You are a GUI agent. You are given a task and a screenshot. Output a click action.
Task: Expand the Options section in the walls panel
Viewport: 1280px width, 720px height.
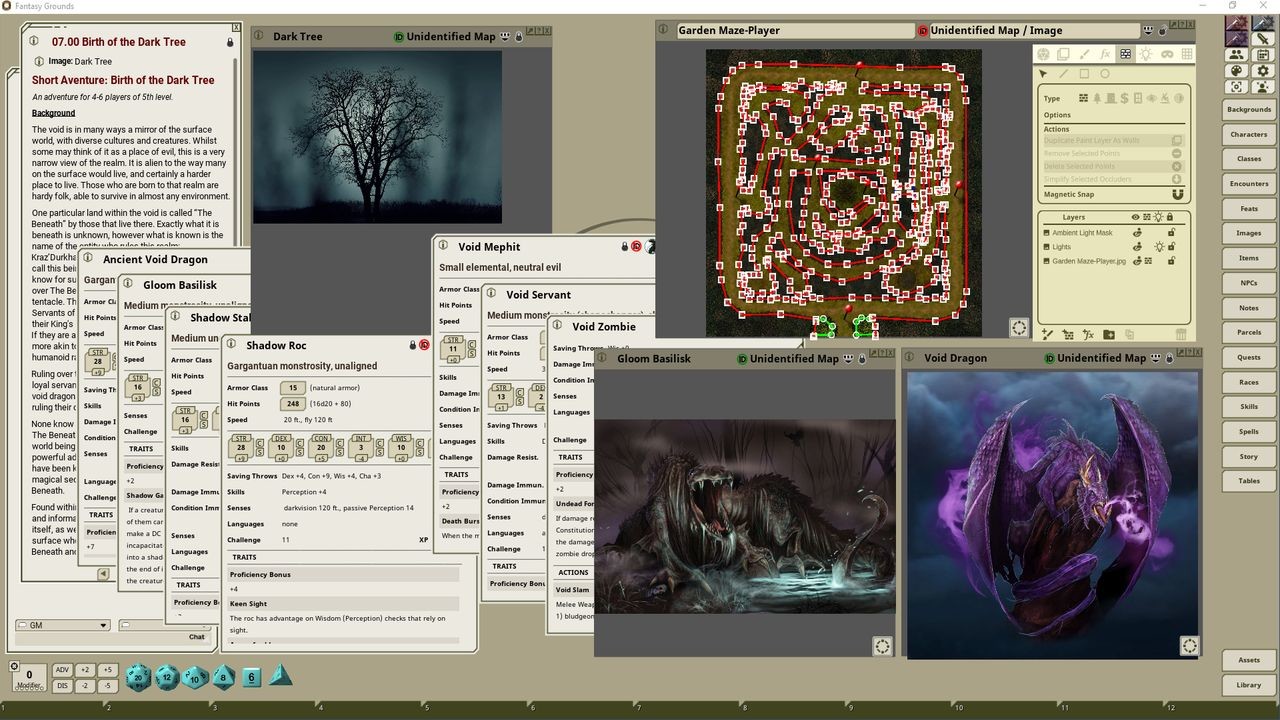pyautogui.click(x=1058, y=115)
